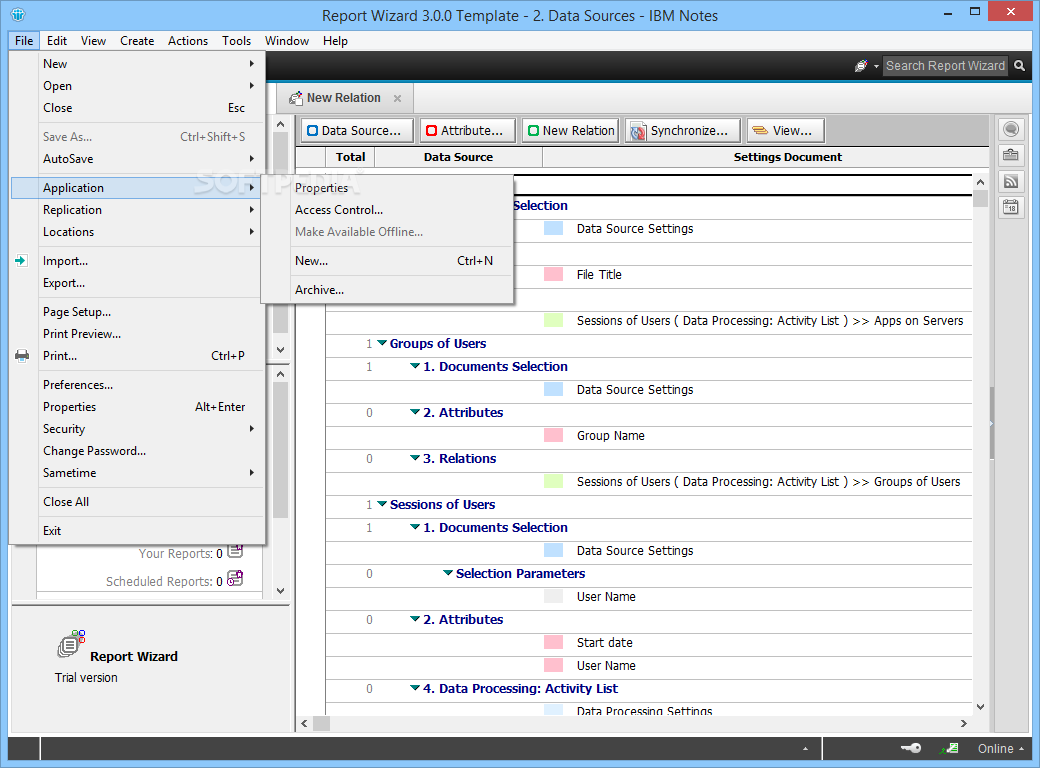Click the view's vertical scroll down arrow
The width and height of the screenshot is (1040, 768).
coord(981,707)
